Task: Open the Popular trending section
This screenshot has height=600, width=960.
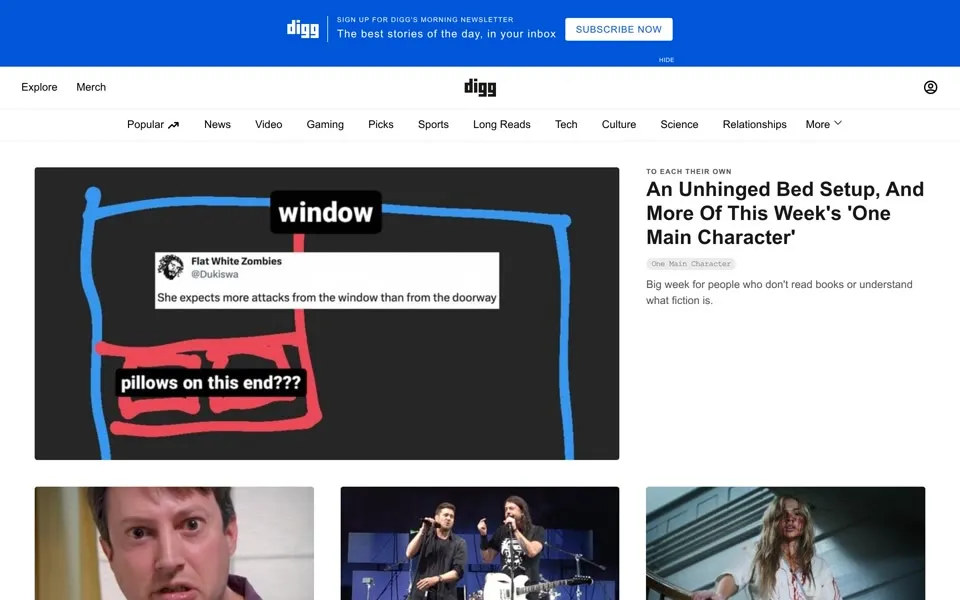Action: [153, 124]
